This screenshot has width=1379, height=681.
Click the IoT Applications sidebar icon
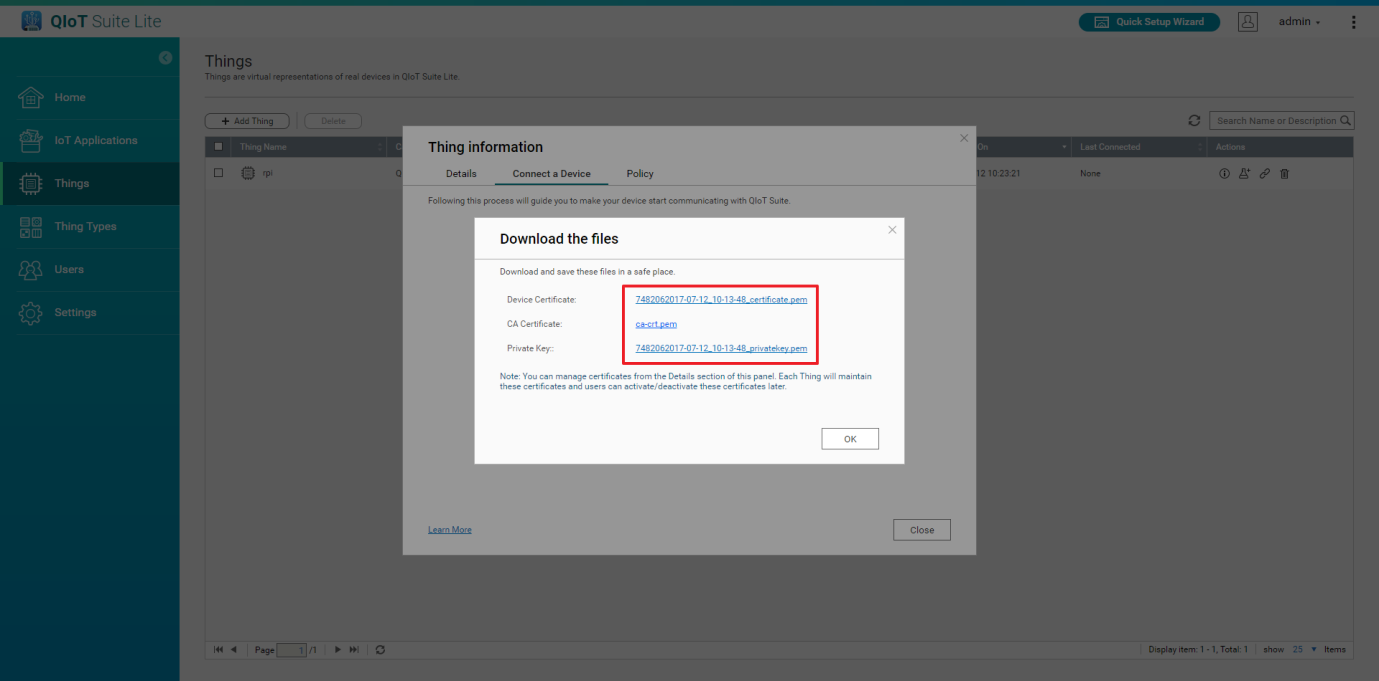31,141
